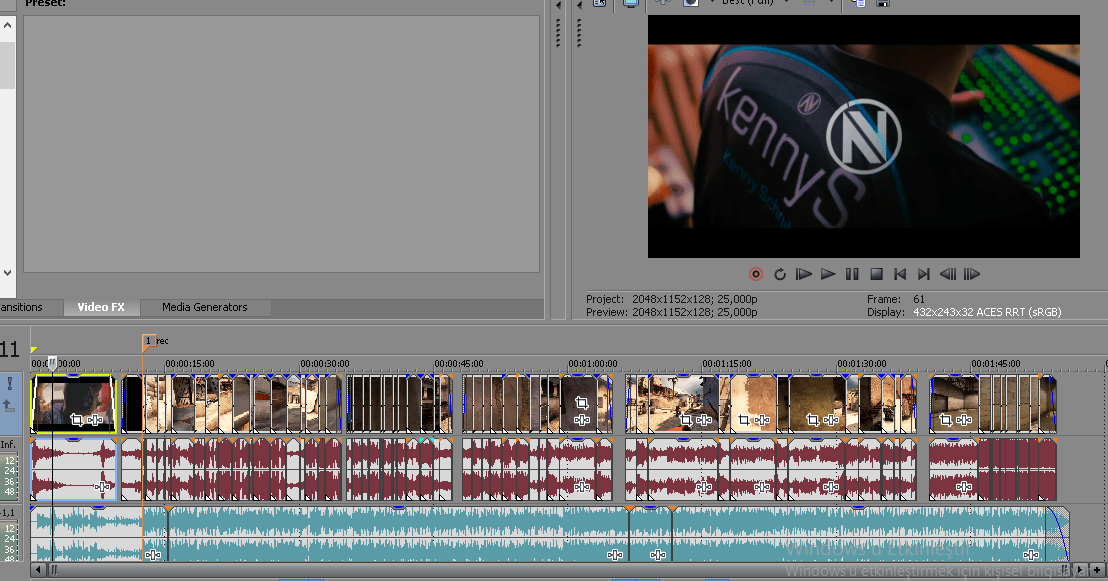Click the yellow loop region start marker
This screenshot has width=1108, height=581.
click(33, 350)
